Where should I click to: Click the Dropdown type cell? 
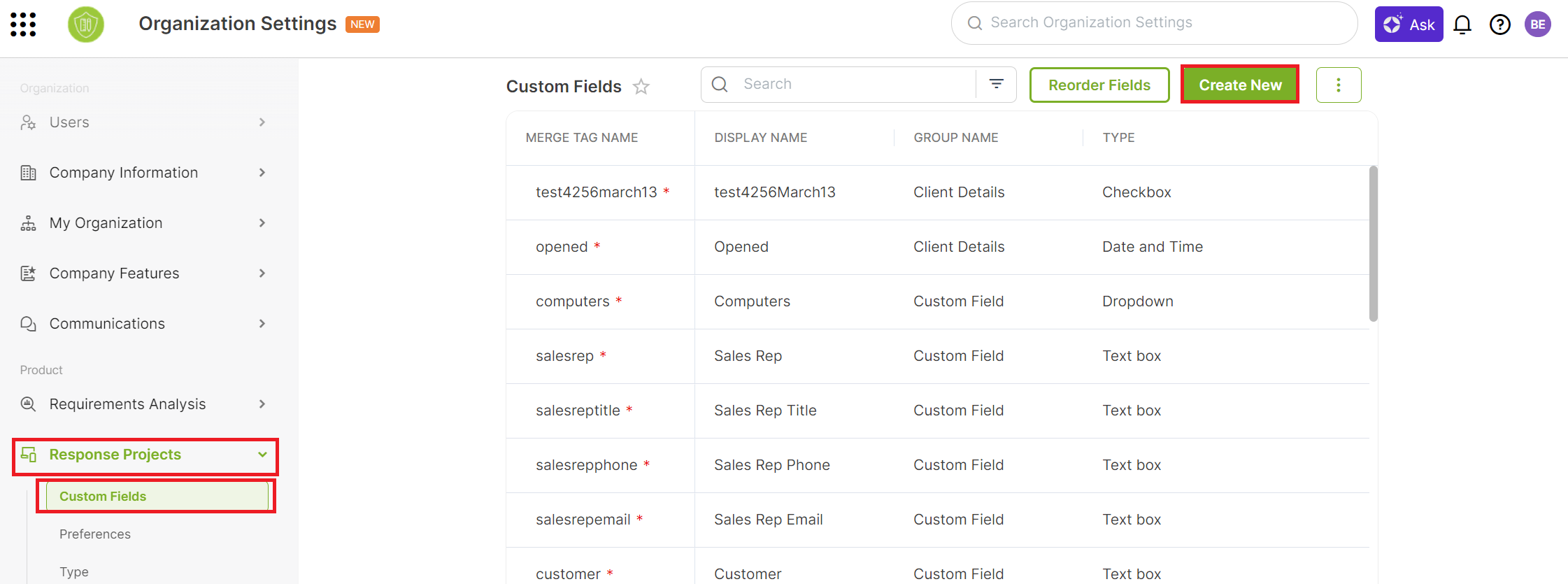1138,301
